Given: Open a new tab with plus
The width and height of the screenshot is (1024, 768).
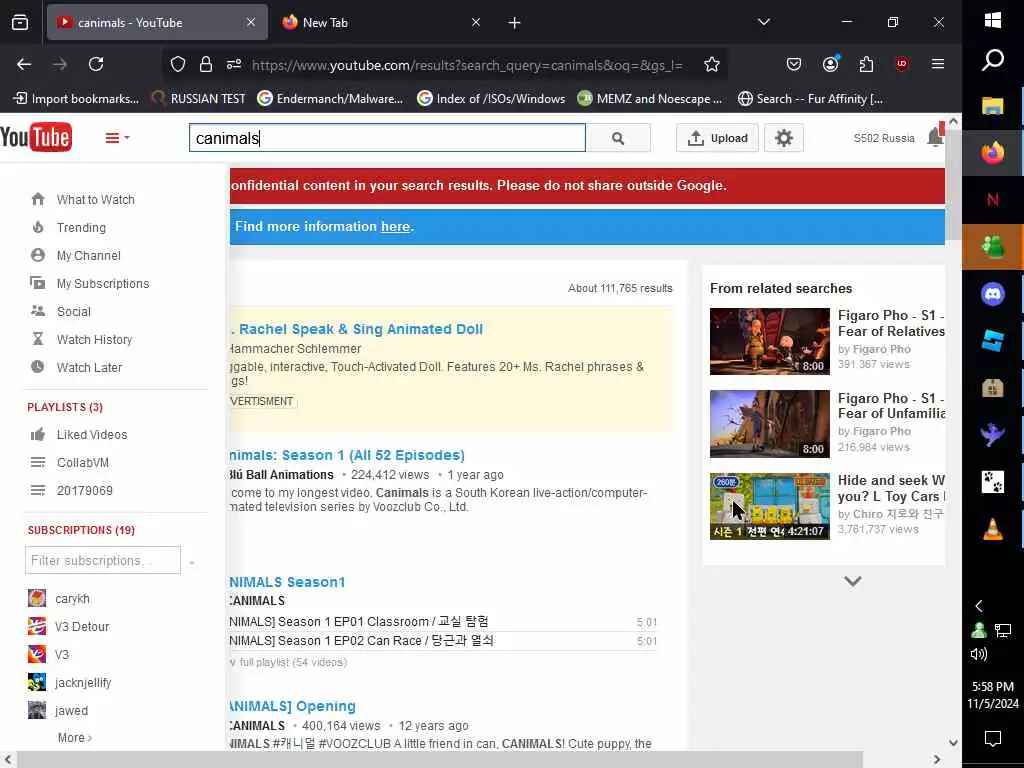Looking at the screenshot, I should tap(515, 23).
